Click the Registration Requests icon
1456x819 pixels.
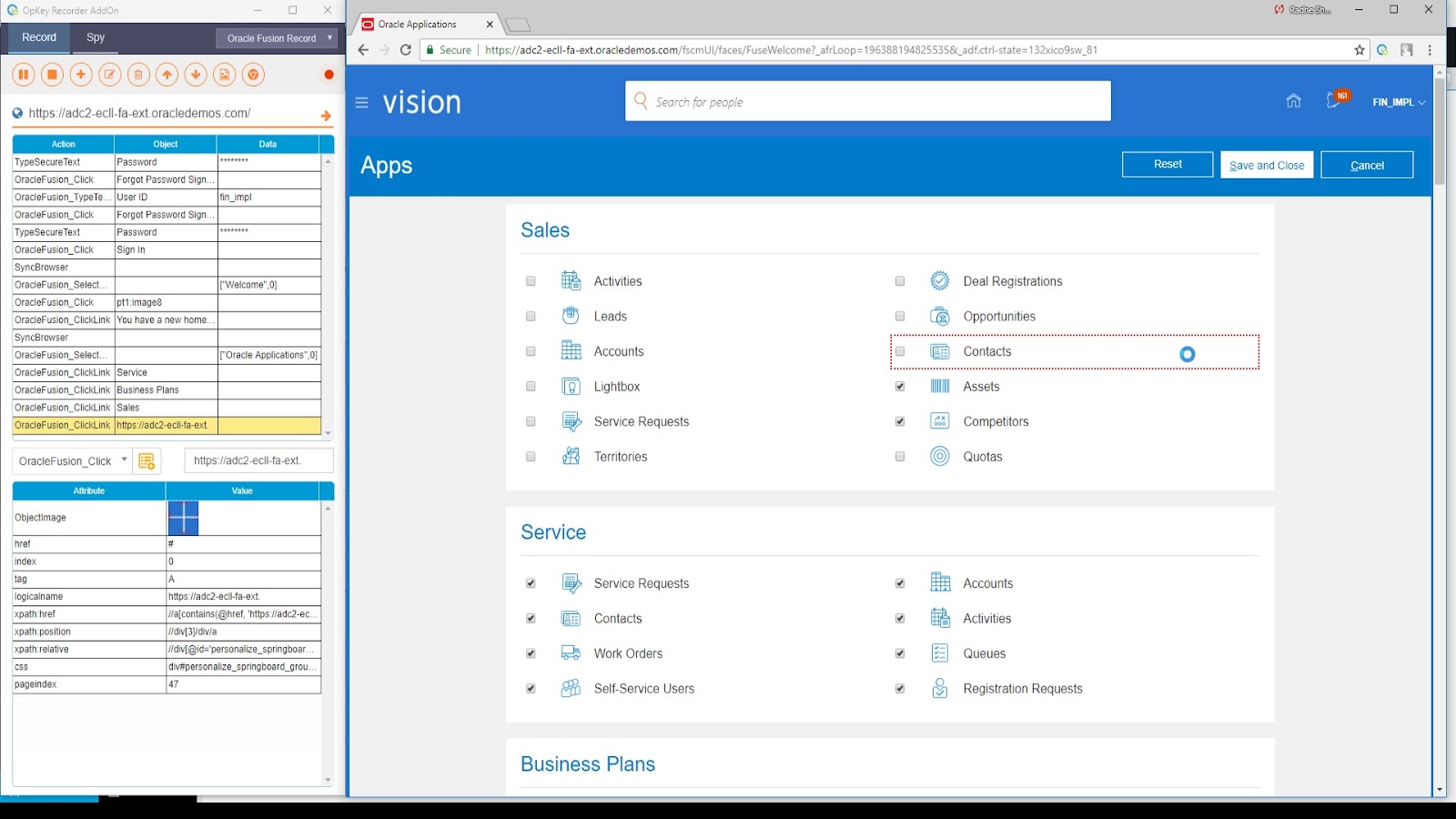click(x=940, y=688)
